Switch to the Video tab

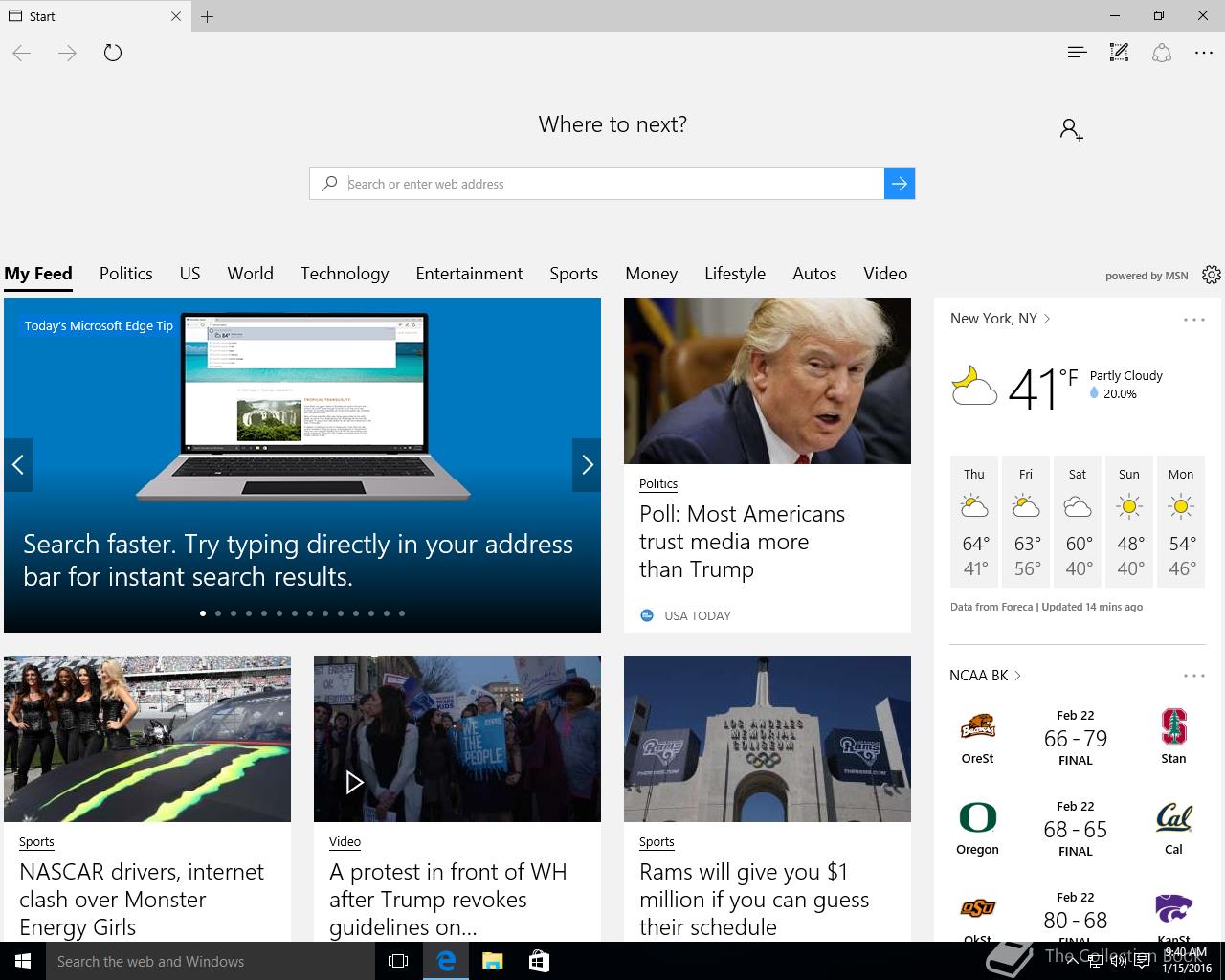click(885, 274)
